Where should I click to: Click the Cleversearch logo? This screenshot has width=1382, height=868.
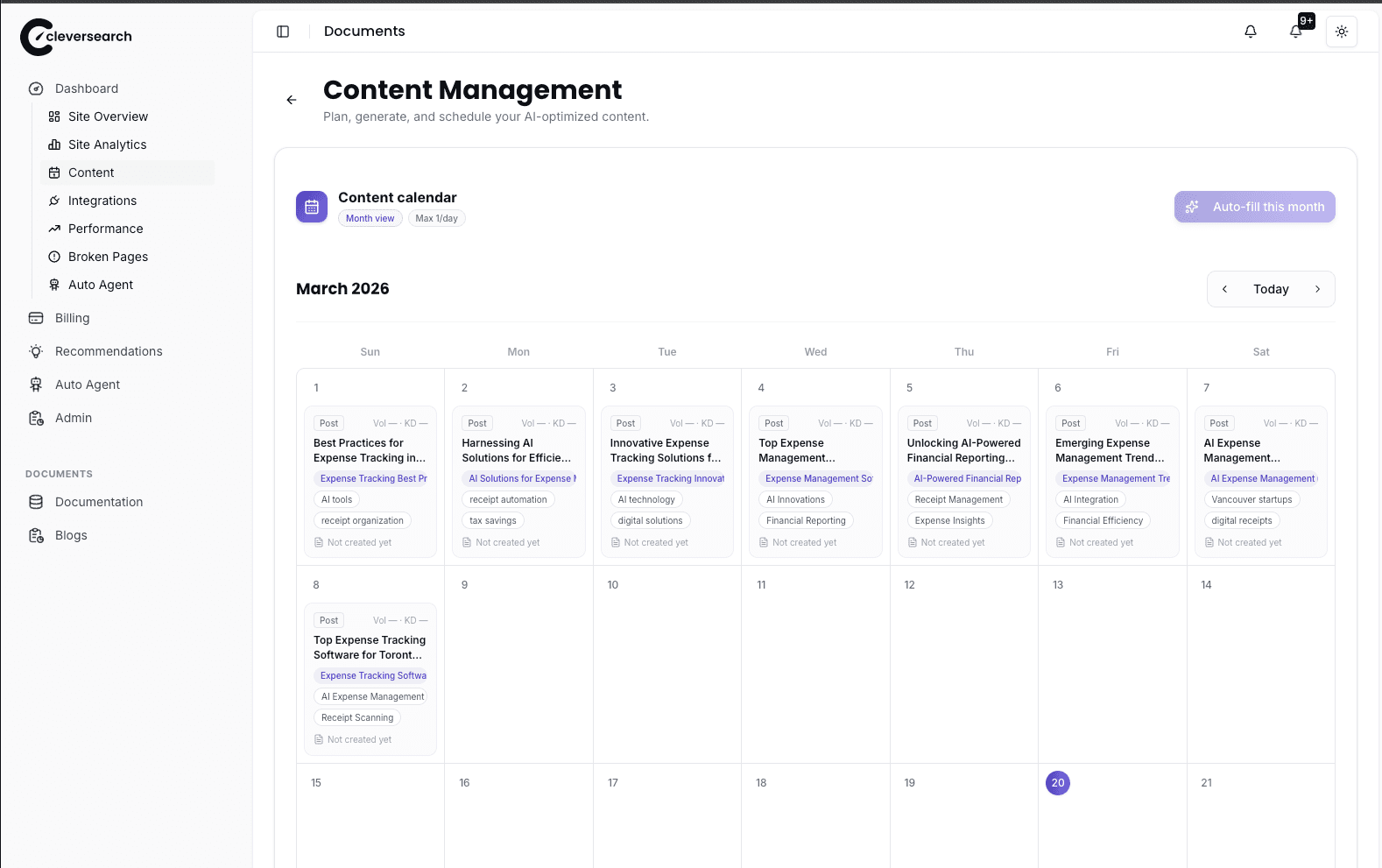point(76,37)
